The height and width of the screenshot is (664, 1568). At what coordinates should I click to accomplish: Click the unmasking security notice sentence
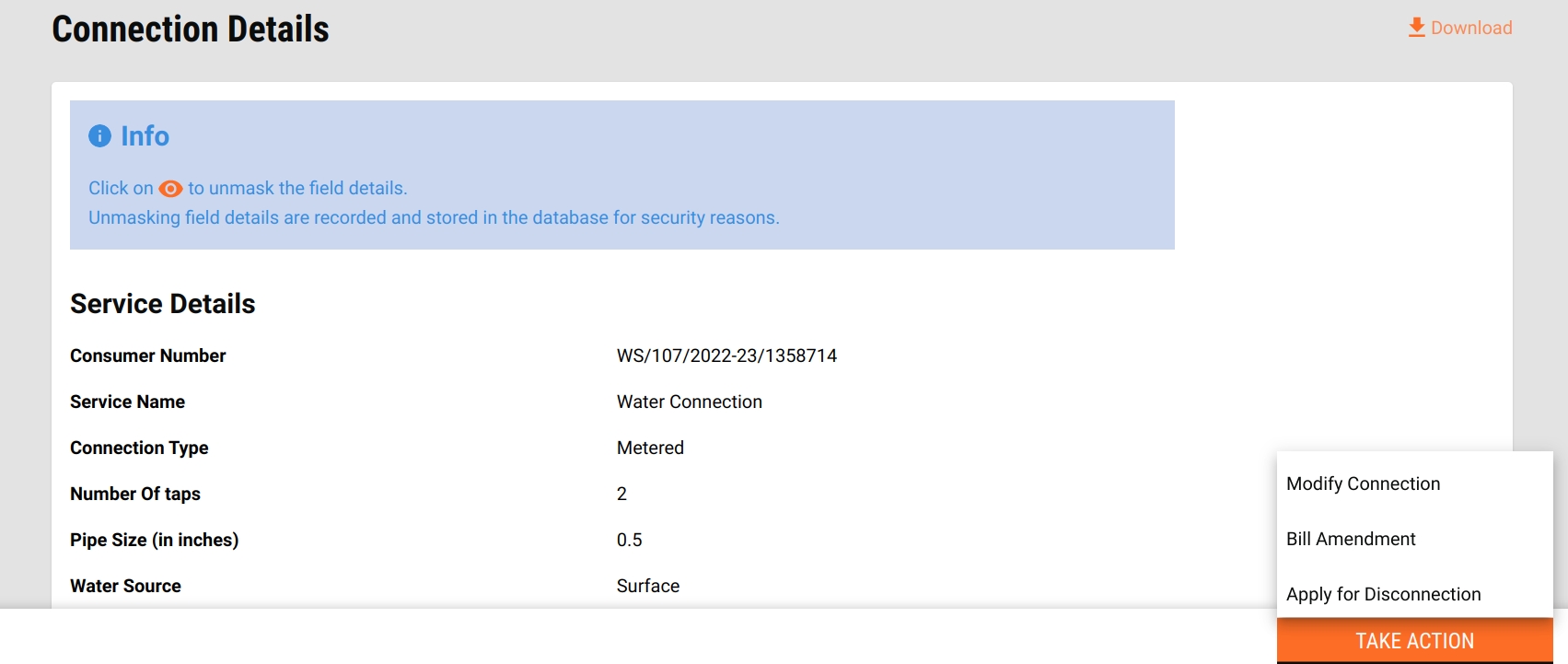434,217
